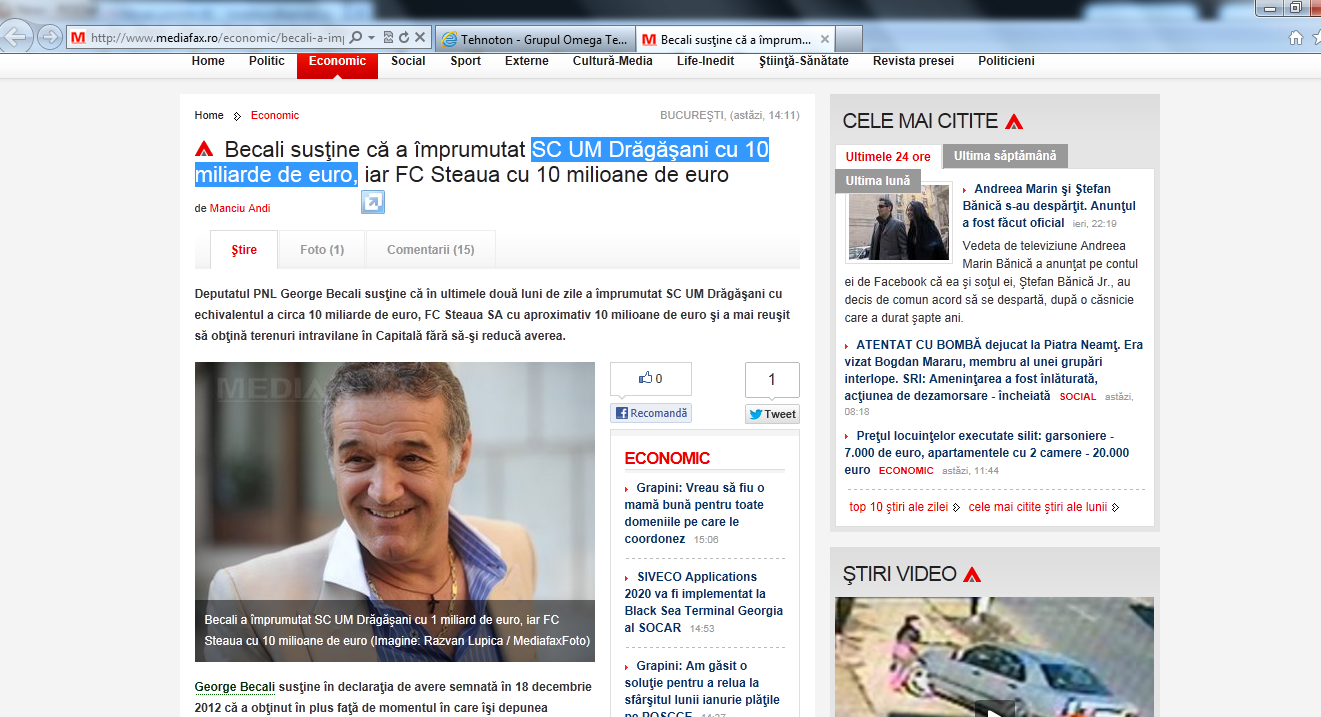Open Prețul locuințelor executate silit headline
The height and width of the screenshot is (717, 1321).
(987, 453)
